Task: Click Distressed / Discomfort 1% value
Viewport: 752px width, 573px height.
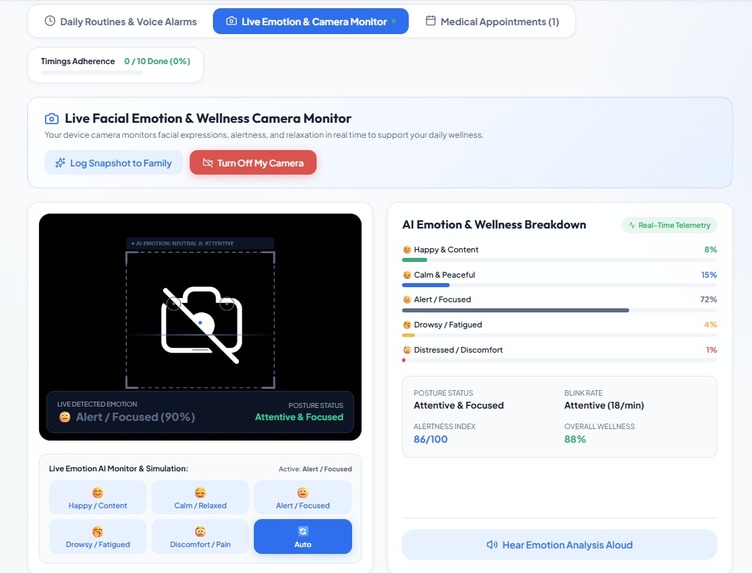Action: tap(711, 350)
